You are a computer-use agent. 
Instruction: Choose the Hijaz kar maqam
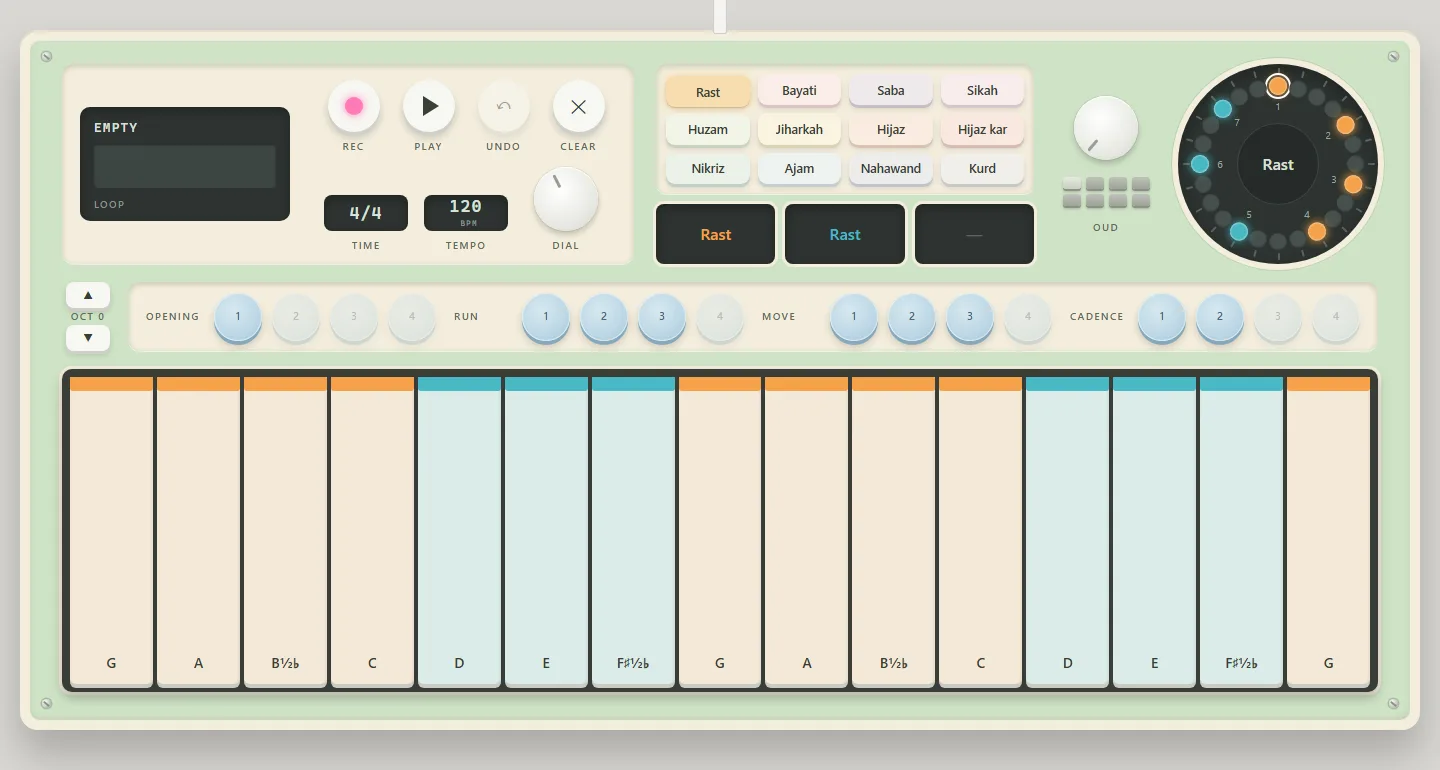coord(982,129)
